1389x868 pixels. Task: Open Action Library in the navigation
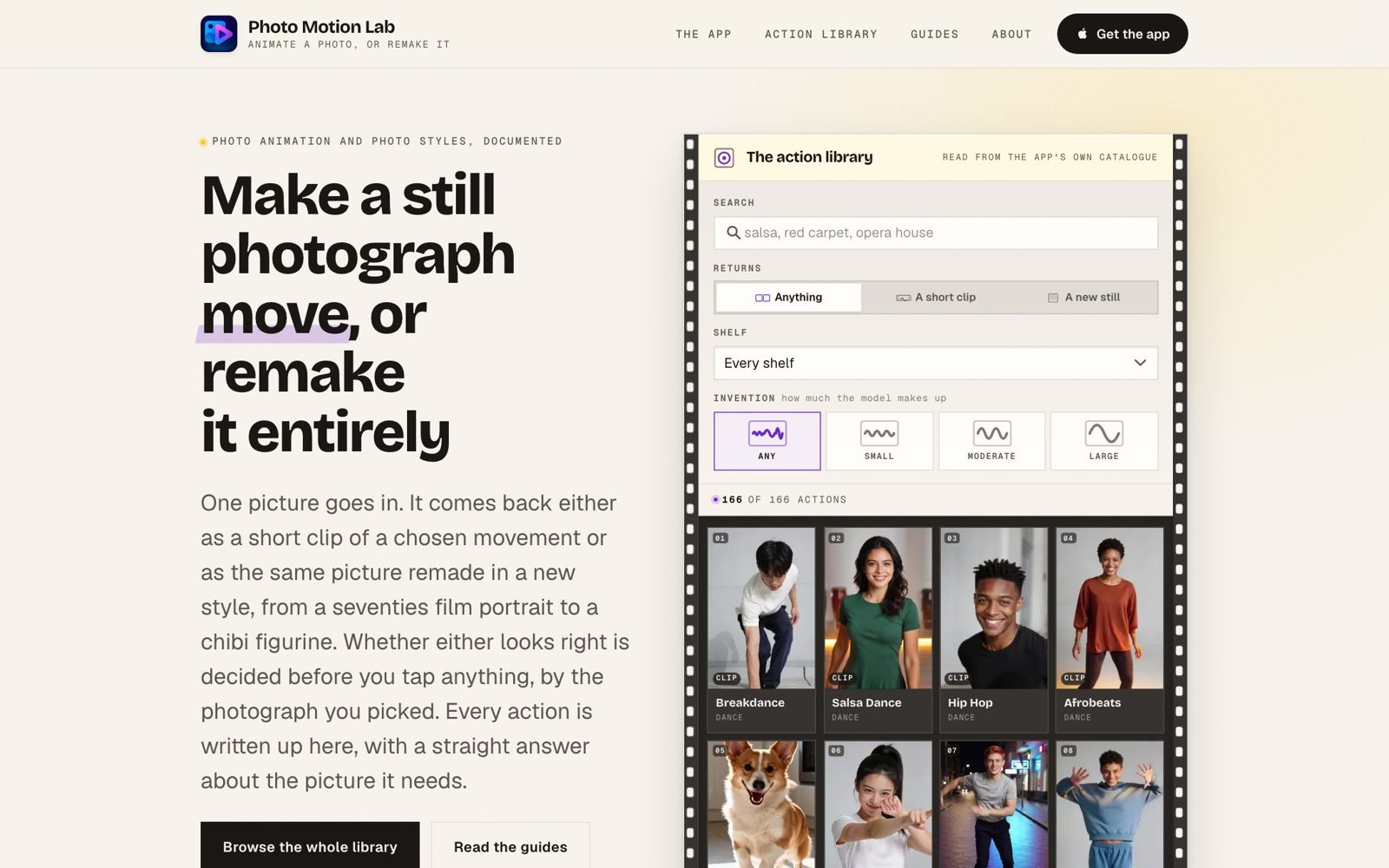[x=820, y=34]
